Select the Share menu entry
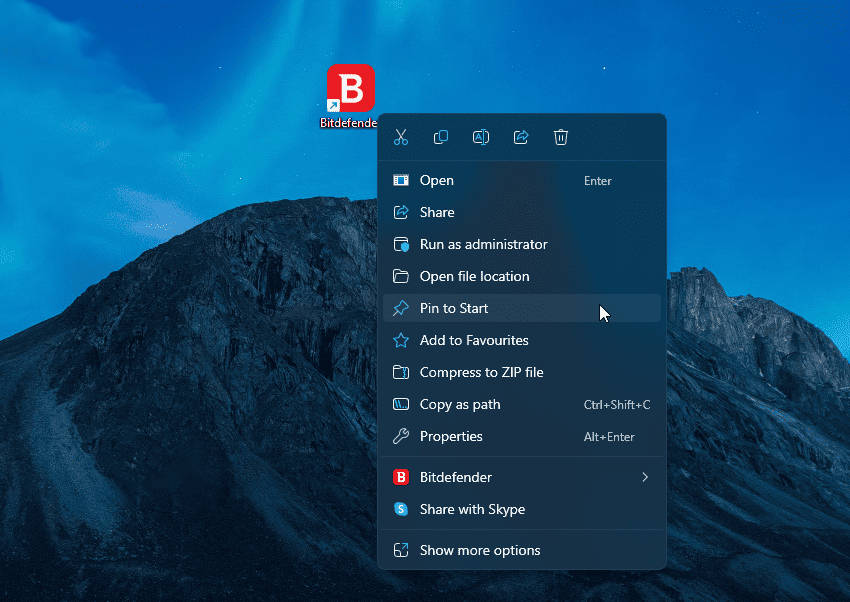The height and width of the screenshot is (602, 850). click(521, 212)
